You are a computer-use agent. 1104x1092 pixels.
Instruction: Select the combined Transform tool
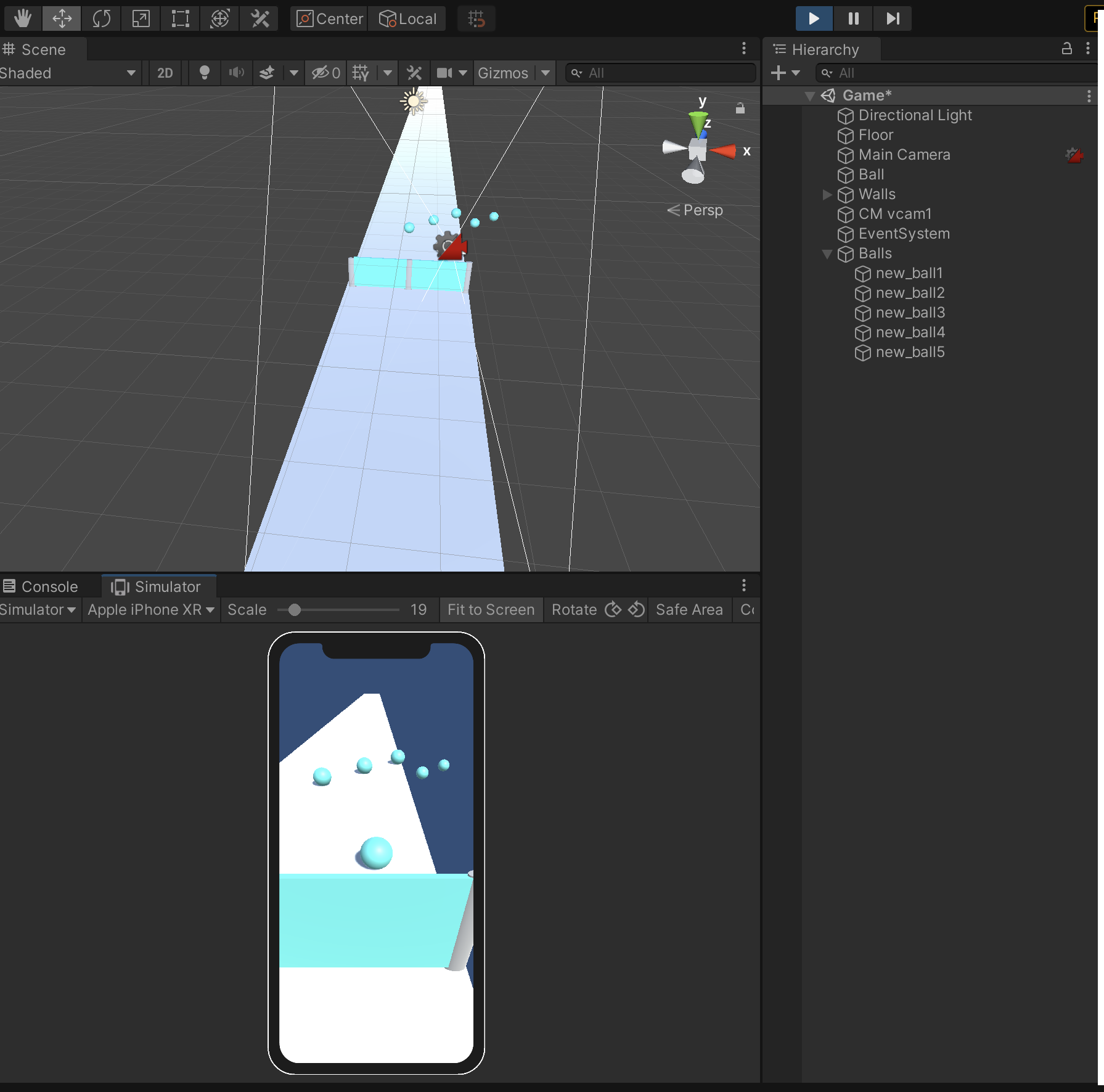pyautogui.click(x=219, y=18)
